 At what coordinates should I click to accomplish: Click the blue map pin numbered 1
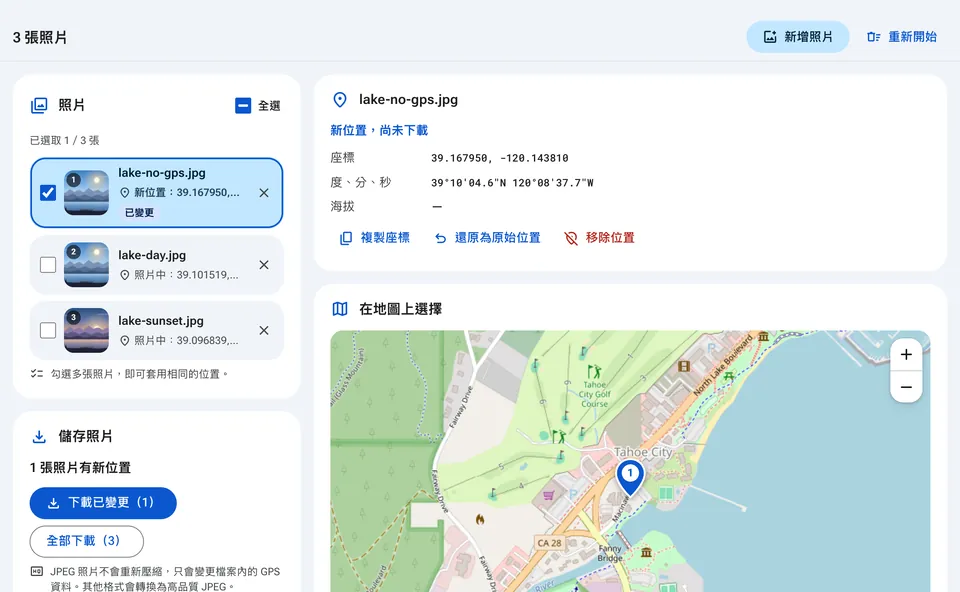[630, 477]
